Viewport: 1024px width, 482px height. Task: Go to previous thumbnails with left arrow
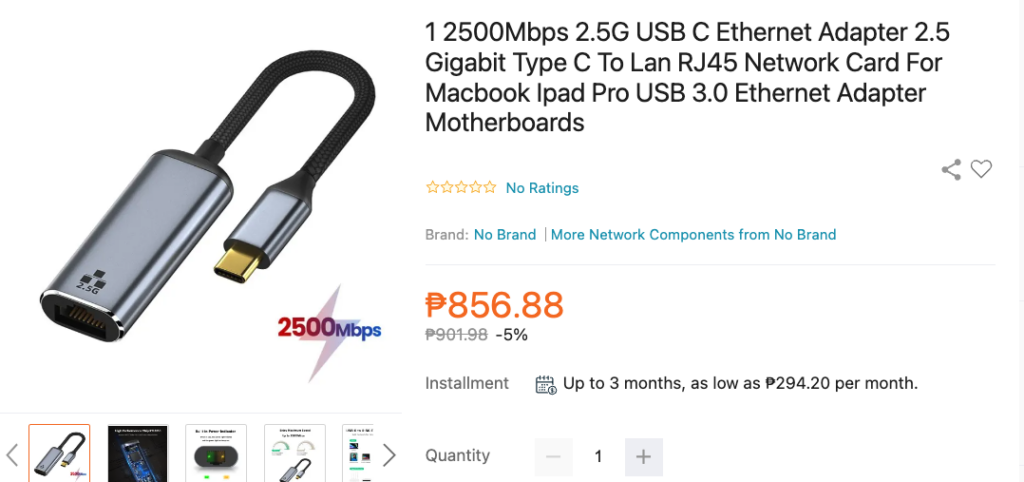13,455
